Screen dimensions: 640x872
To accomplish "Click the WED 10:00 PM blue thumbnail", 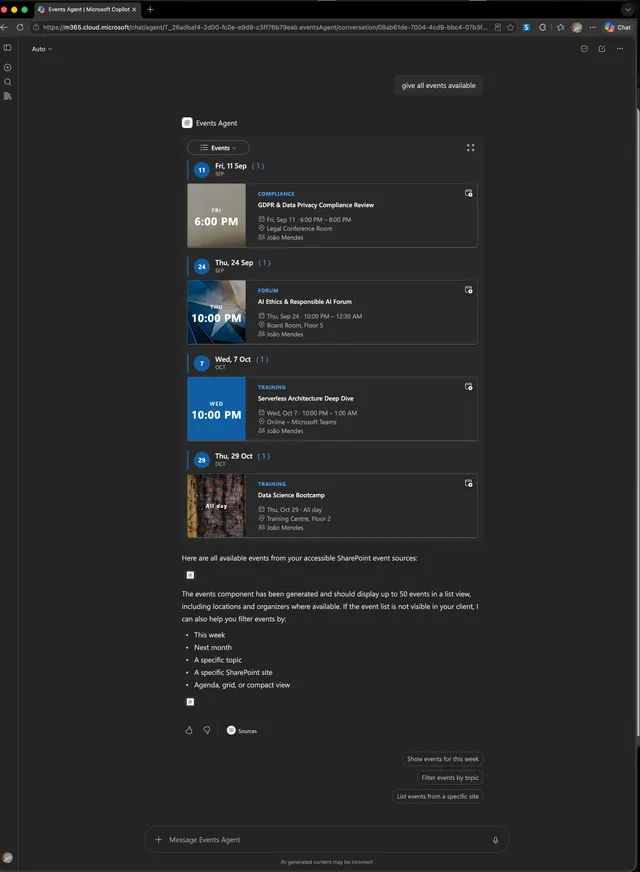I will 216,409.
